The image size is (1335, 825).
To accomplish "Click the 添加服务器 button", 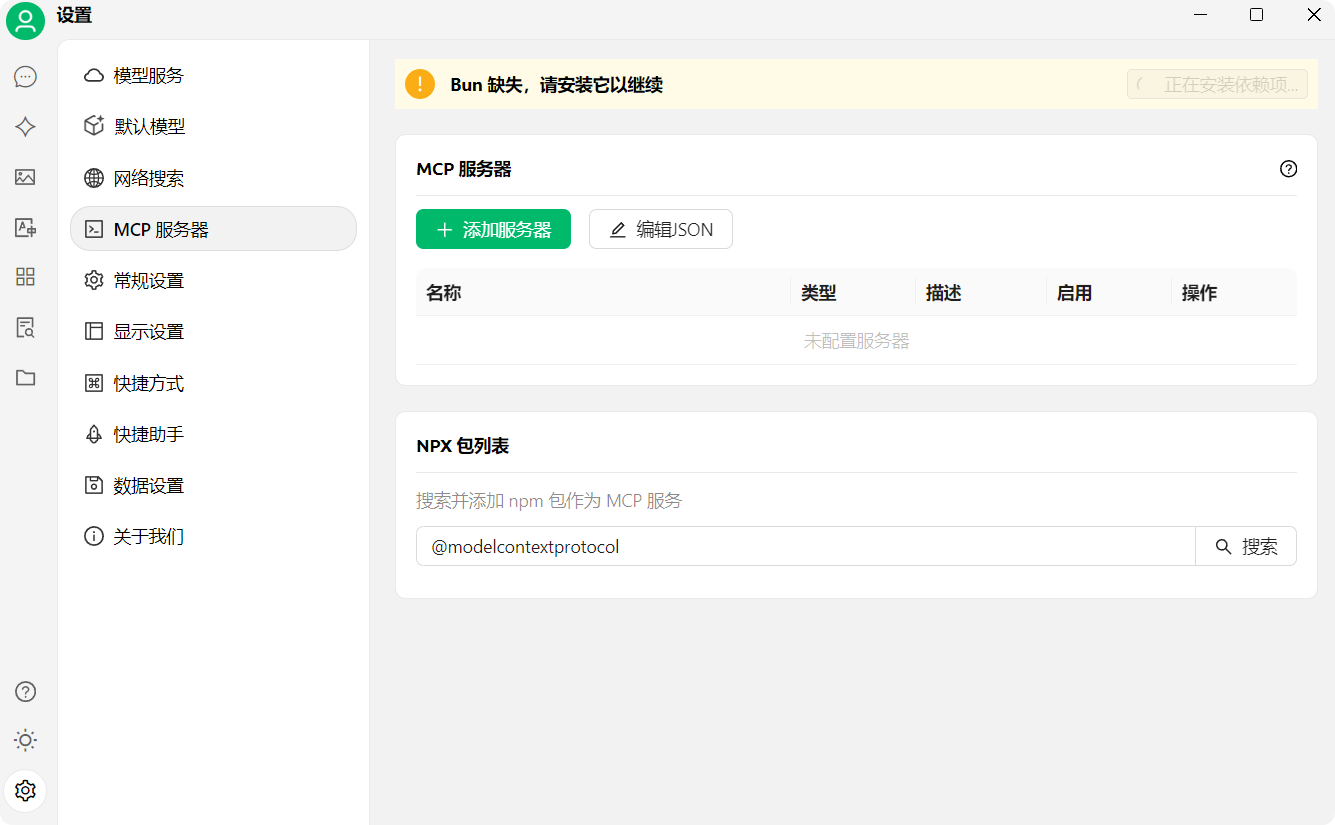I will 493,229.
